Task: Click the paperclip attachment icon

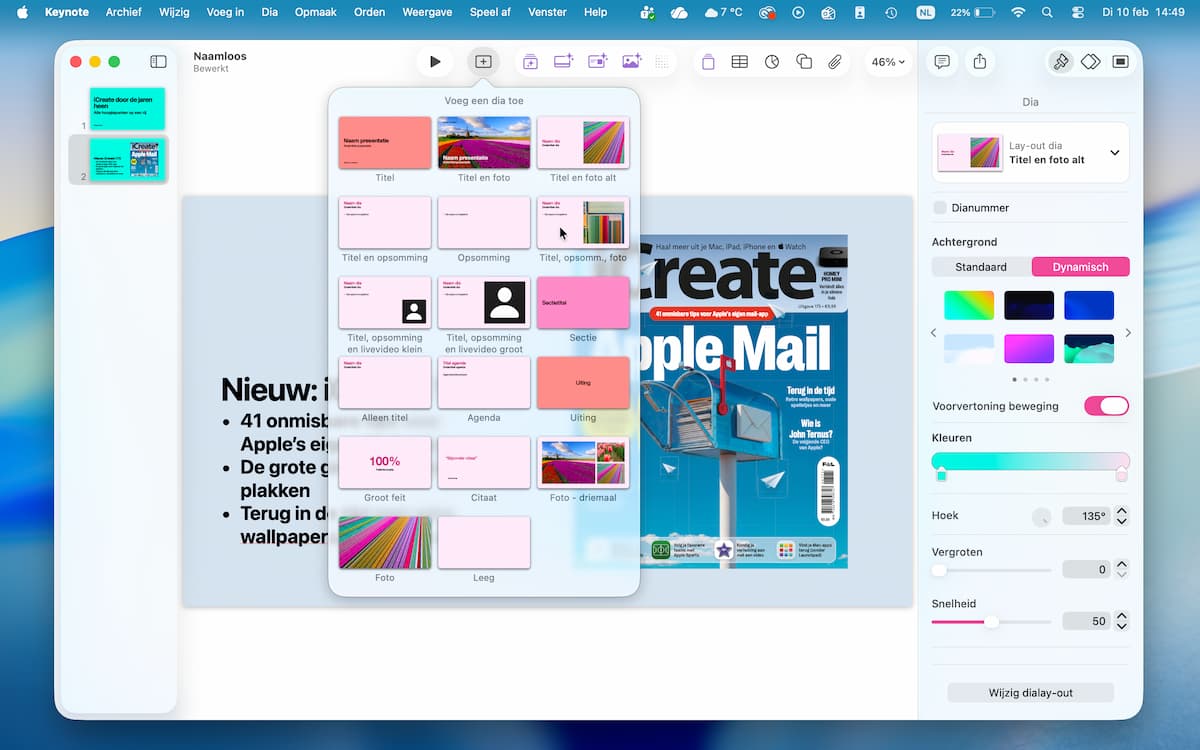Action: coord(835,62)
